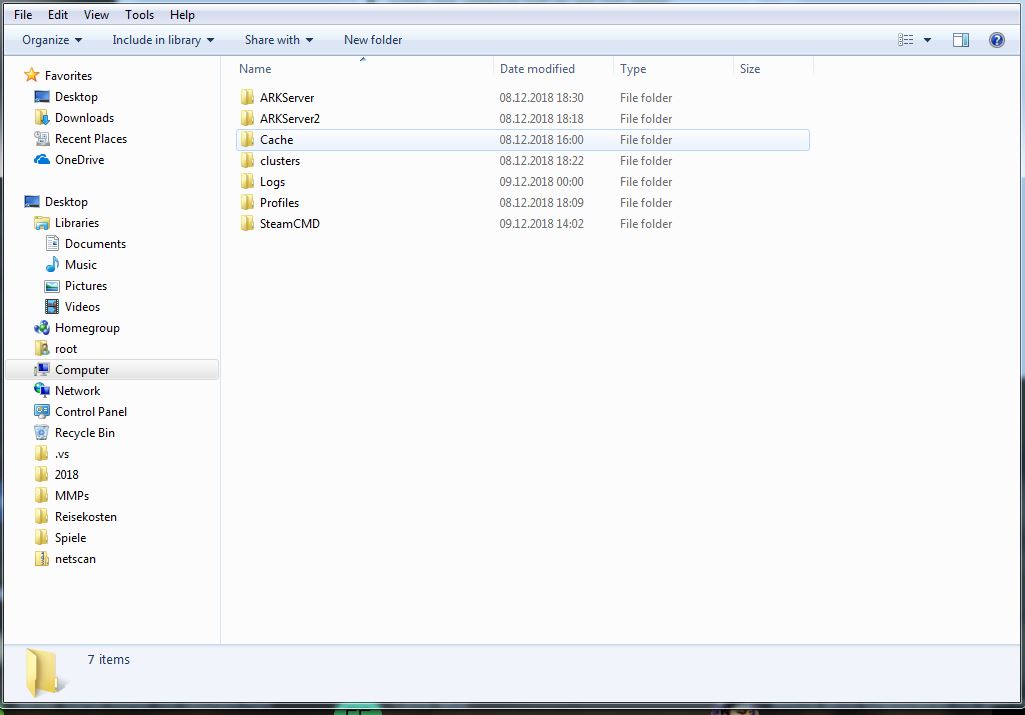Screen dimensions: 1025x715
Task: Click the SteamCMD folder name
Action: click(290, 224)
